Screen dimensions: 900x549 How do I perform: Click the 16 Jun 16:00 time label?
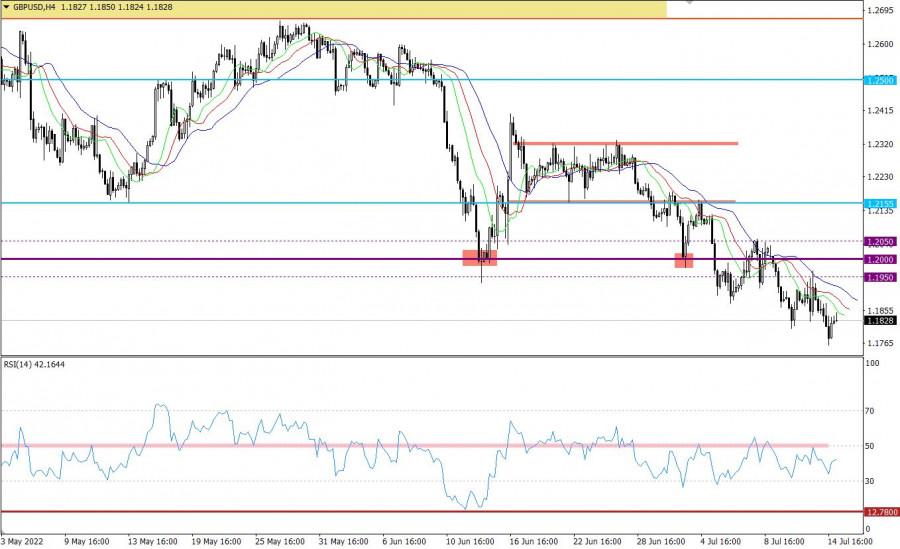(x=534, y=542)
